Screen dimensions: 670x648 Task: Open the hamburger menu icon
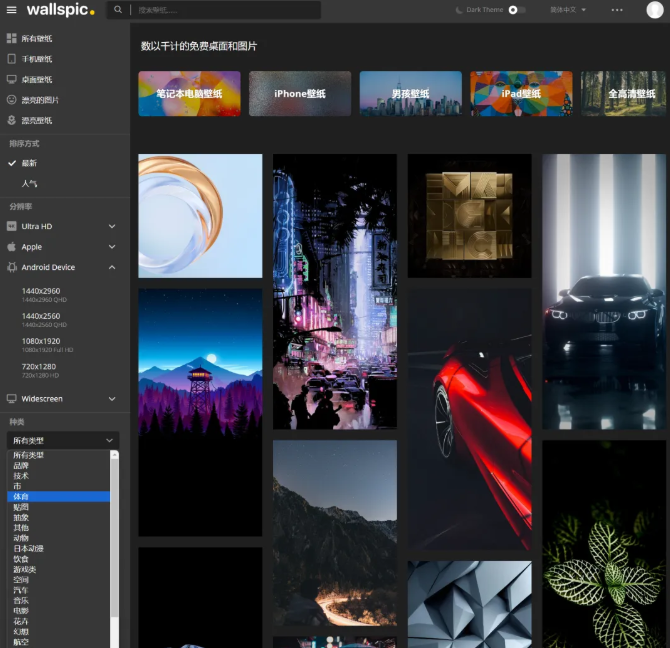pos(12,10)
